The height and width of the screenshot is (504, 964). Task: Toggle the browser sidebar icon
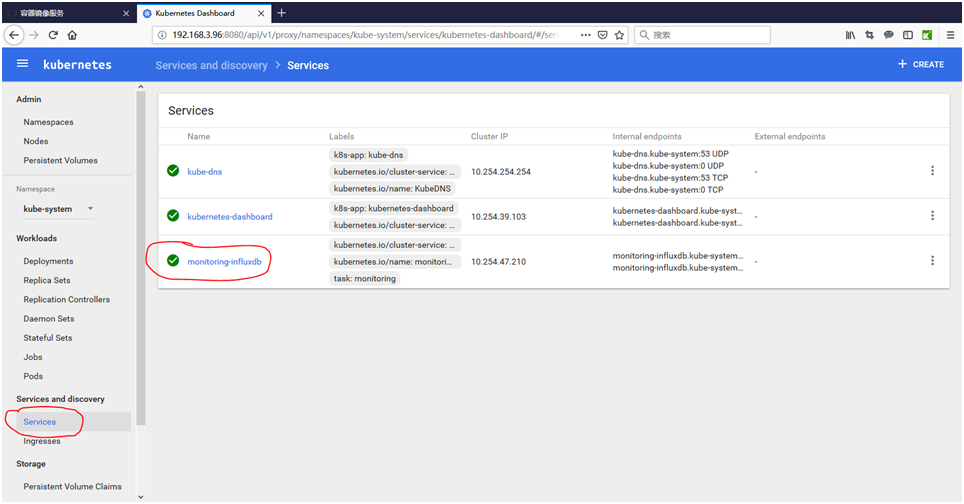907,35
